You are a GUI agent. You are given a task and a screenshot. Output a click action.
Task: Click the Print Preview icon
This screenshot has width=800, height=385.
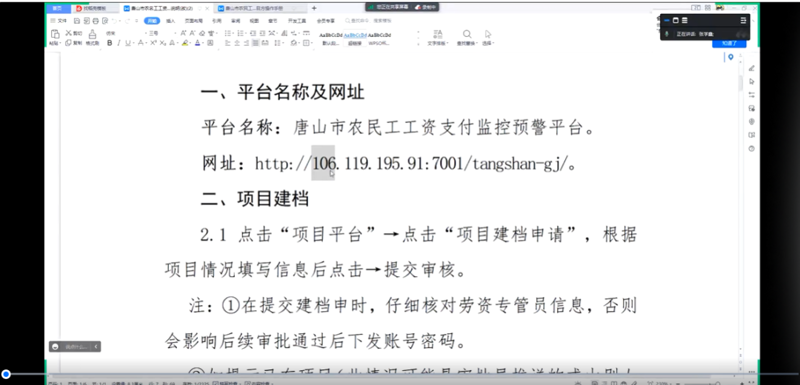pos(105,21)
